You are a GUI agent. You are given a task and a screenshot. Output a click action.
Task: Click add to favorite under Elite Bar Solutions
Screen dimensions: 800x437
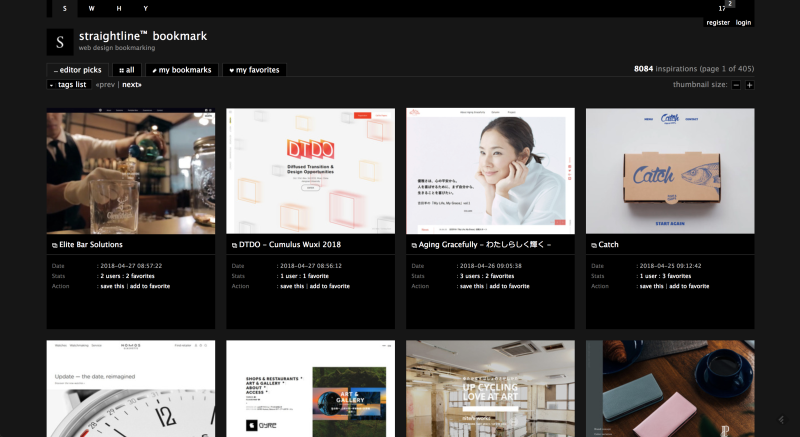pyautogui.click(x=150, y=286)
